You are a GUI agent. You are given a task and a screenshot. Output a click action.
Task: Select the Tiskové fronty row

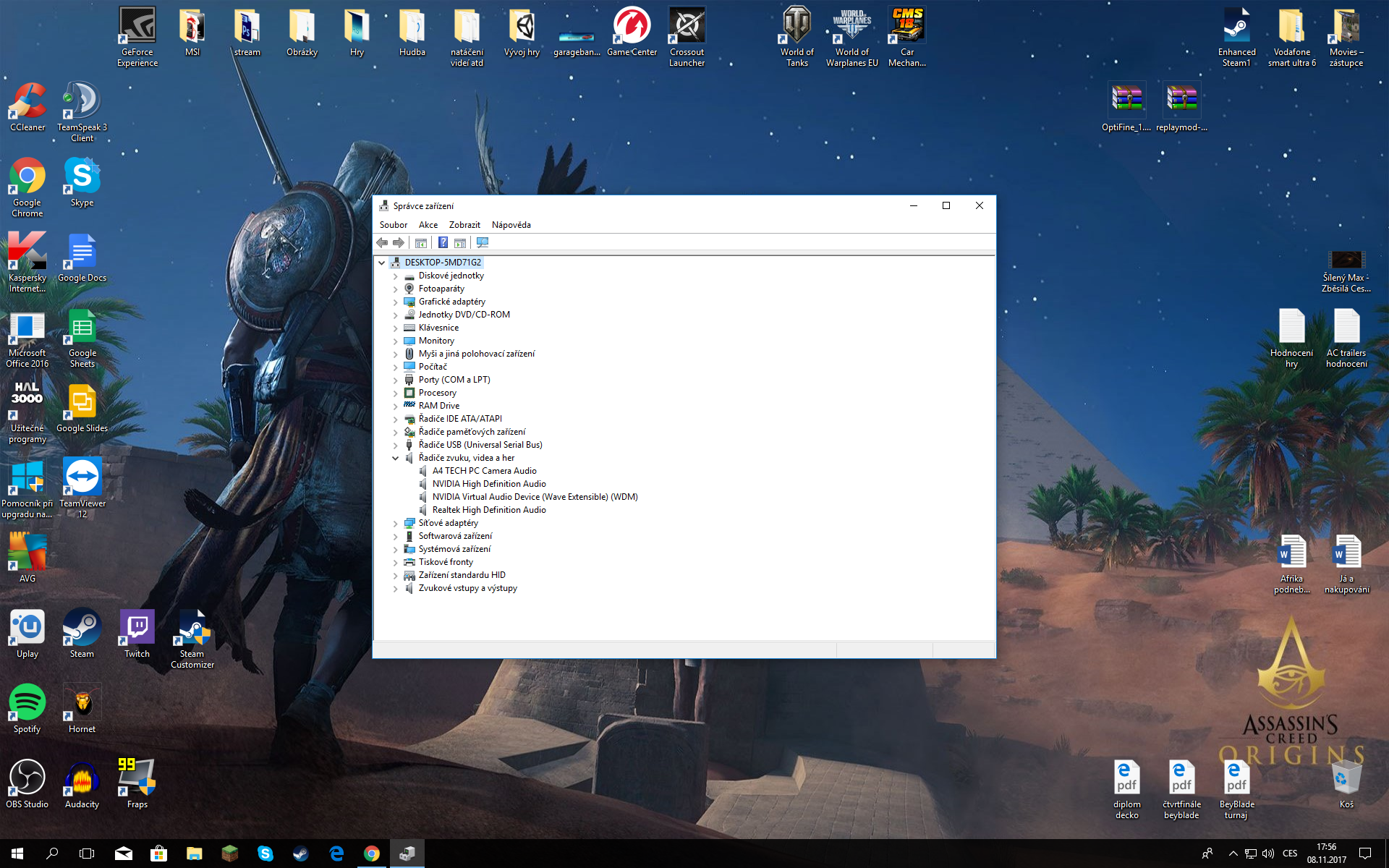(446, 562)
